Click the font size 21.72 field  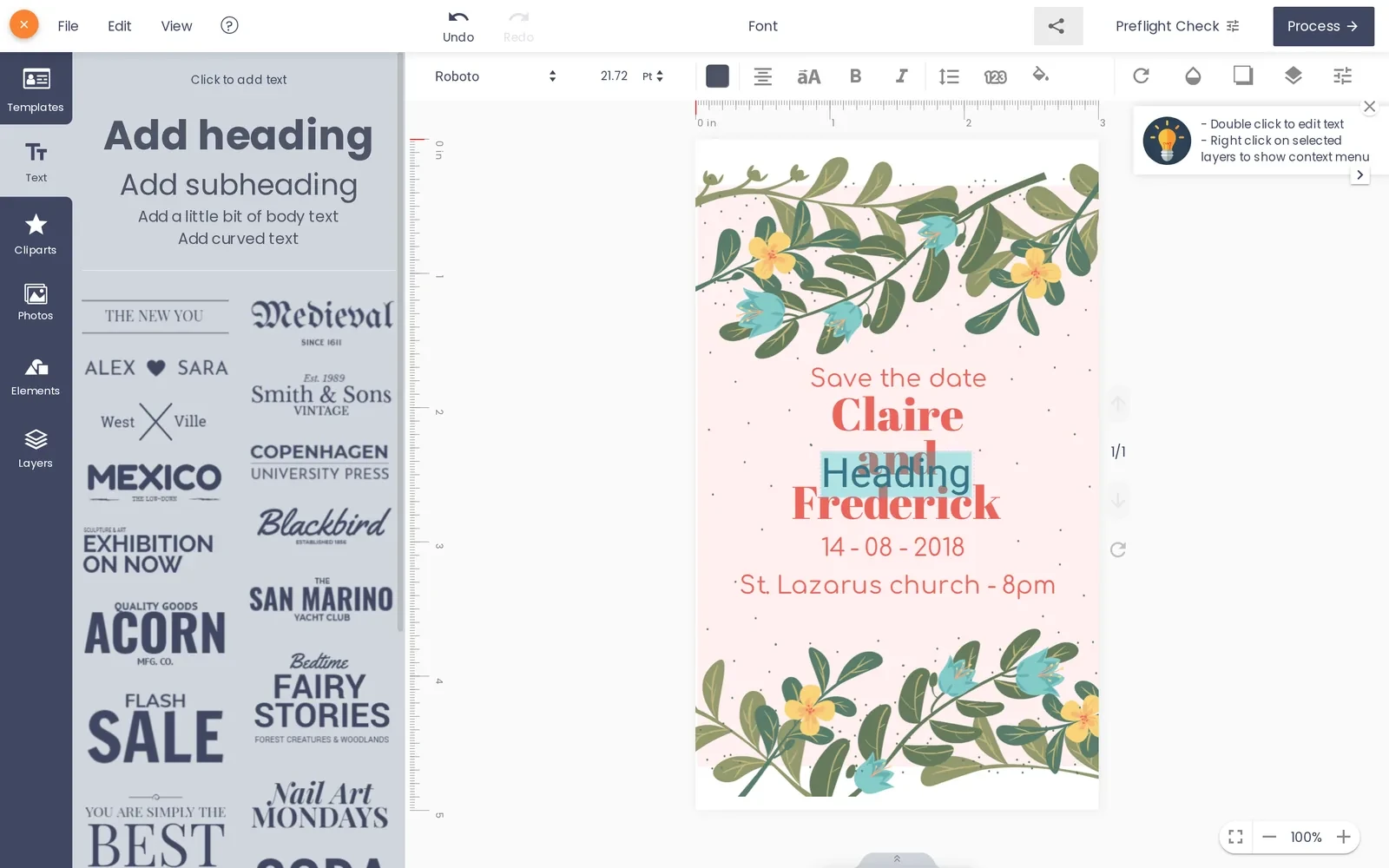(614, 76)
